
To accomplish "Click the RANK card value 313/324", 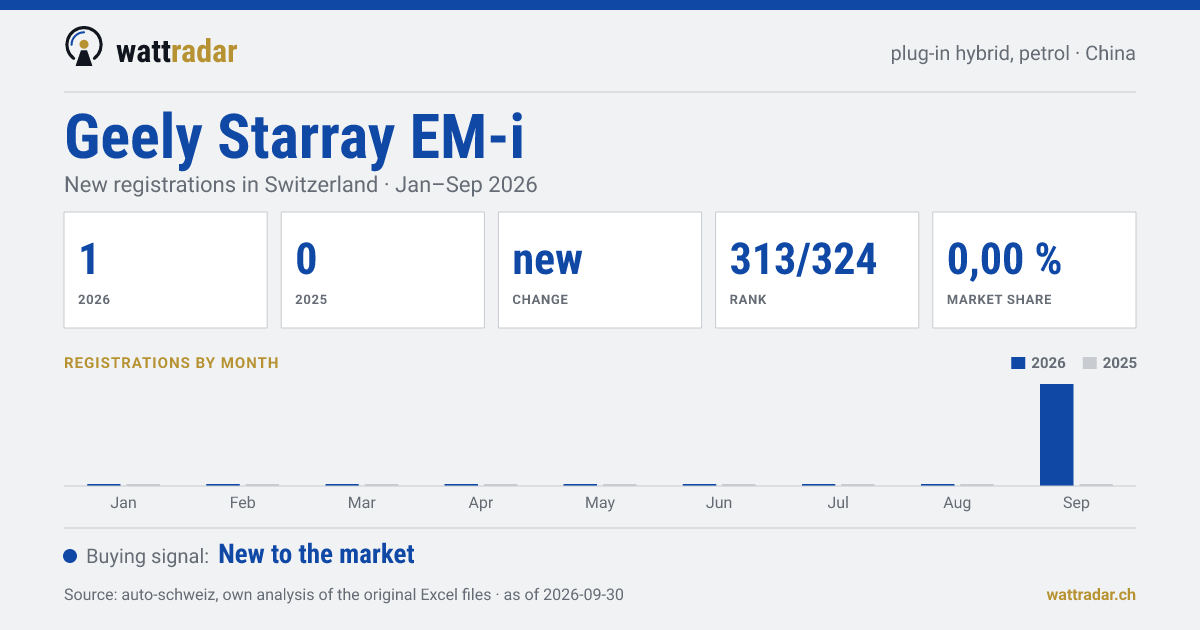I will click(x=804, y=259).
